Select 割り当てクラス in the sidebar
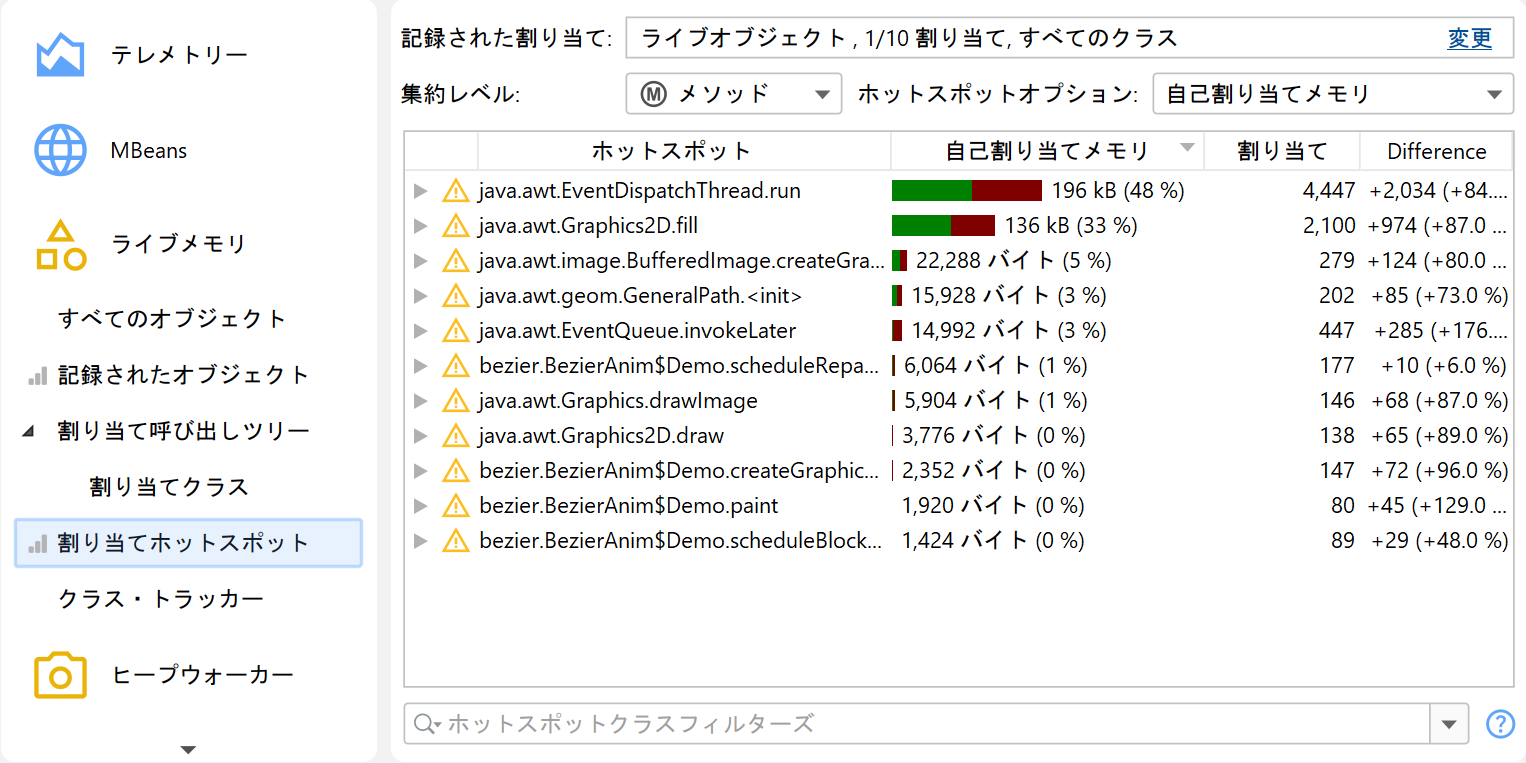Image resolution: width=1526 pixels, height=763 pixels. (168, 487)
